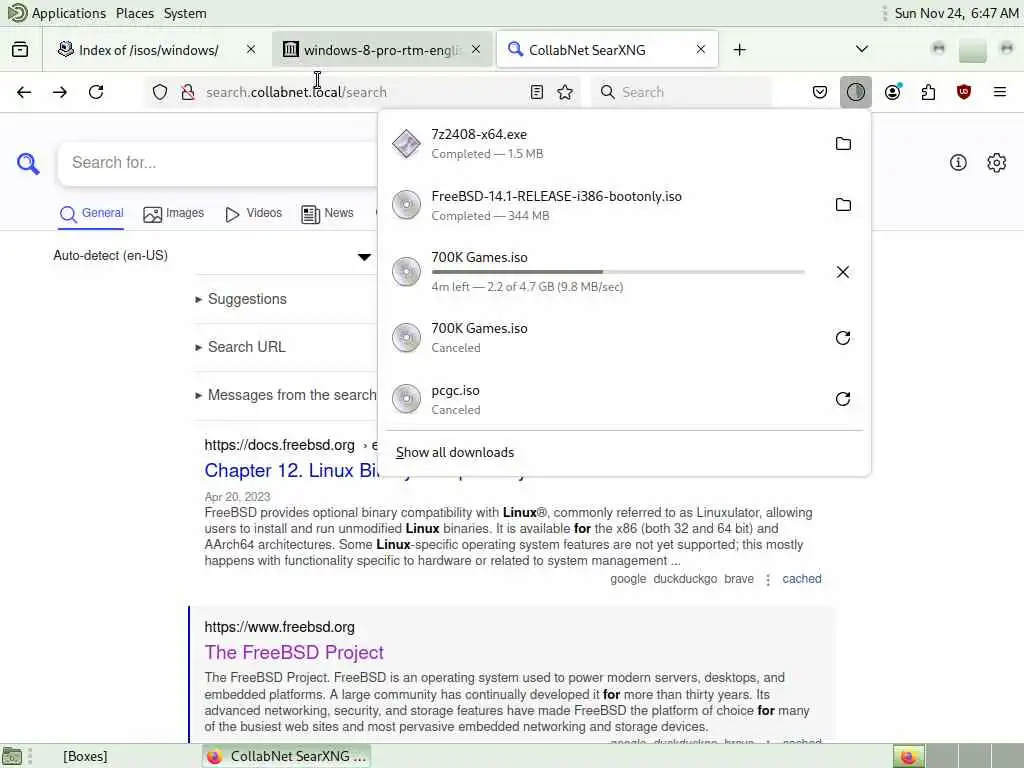
Task: Select the CollabNet SearXNG browser tab
Action: tap(607, 50)
